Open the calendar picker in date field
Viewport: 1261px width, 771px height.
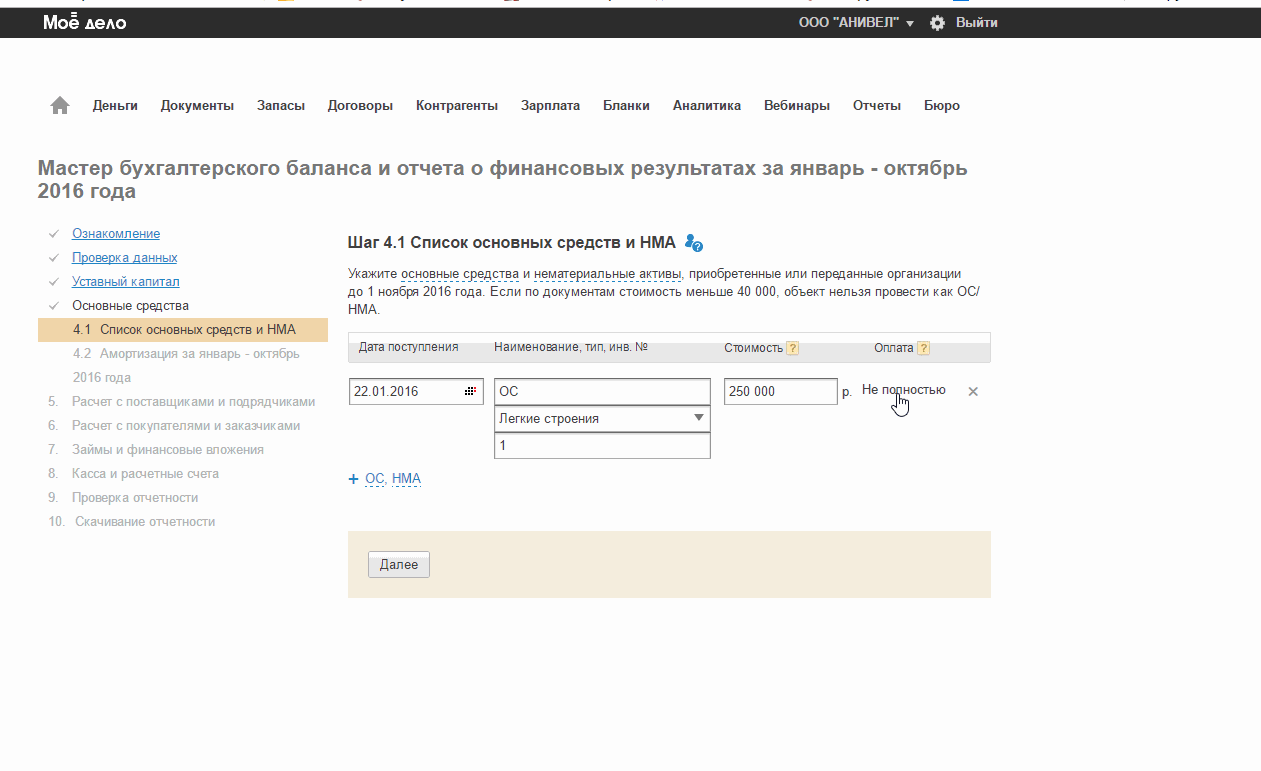[x=470, y=392]
